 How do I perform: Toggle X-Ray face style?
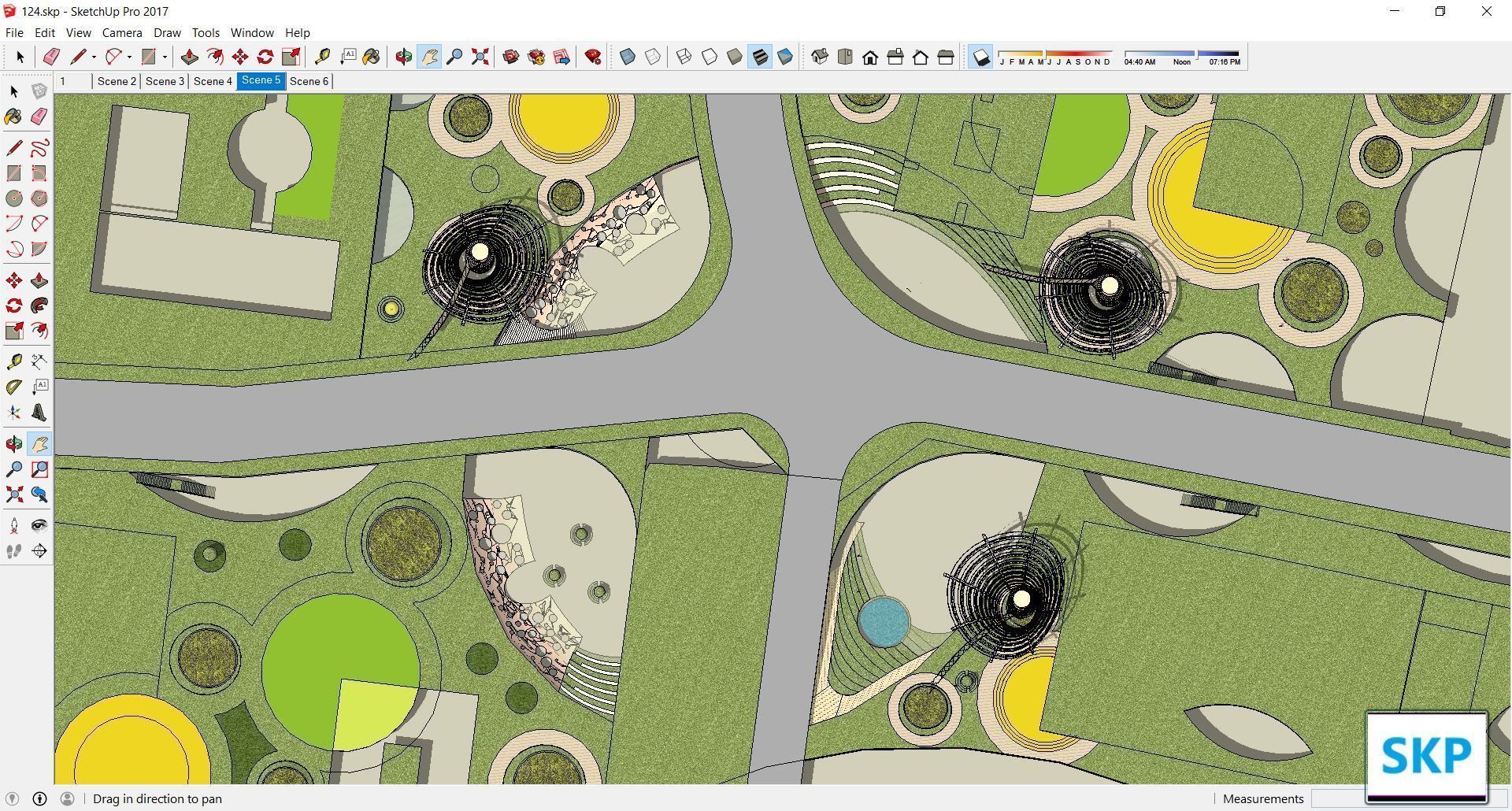628,57
